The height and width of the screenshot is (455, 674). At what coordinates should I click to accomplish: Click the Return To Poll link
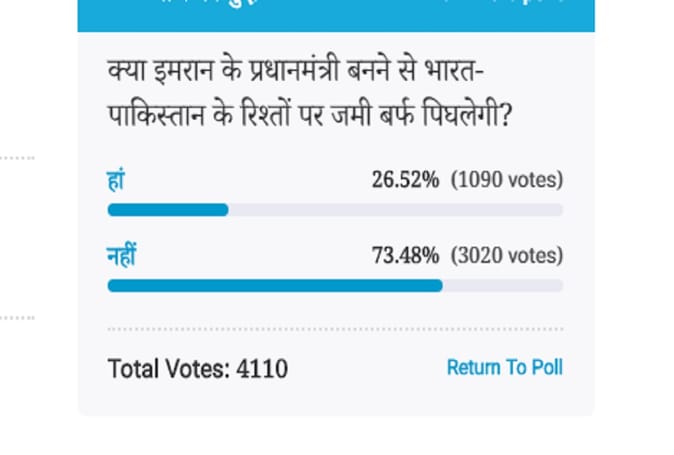coord(505,368)
